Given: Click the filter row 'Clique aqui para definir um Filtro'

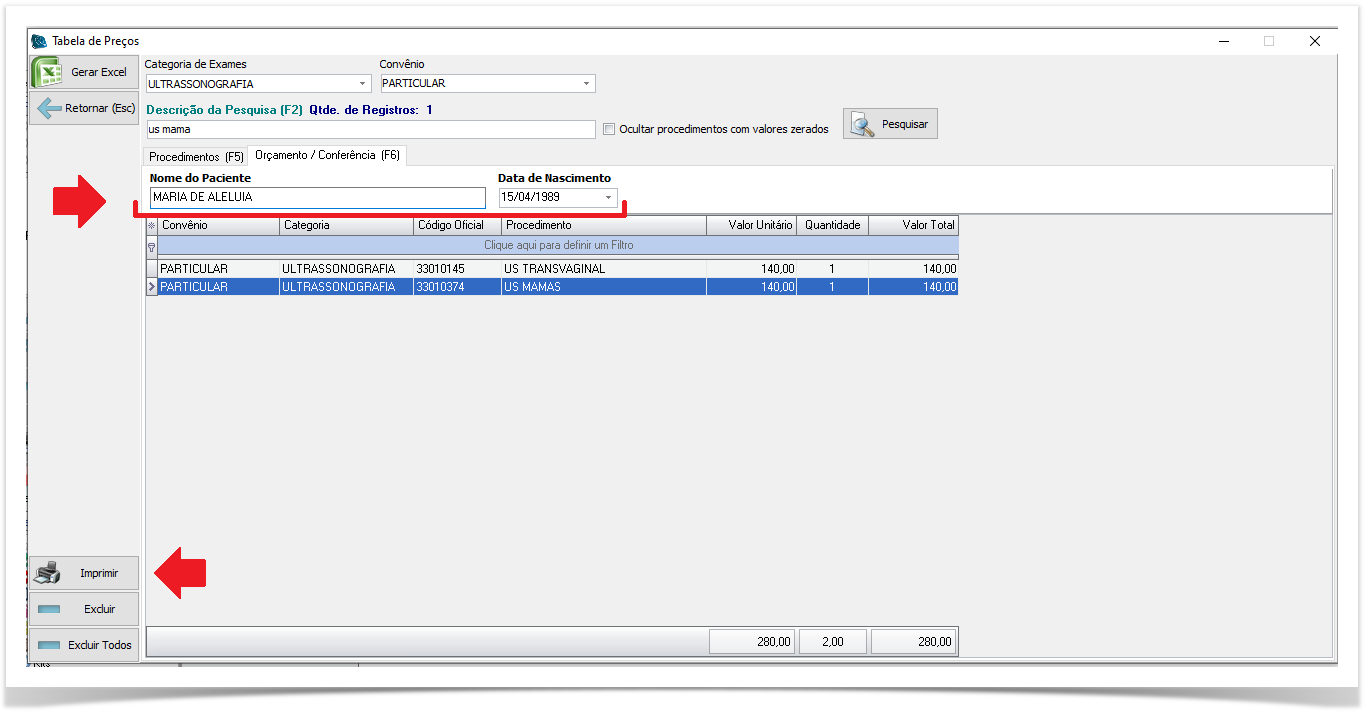Looking at the screenshot, I should (558, 245).
